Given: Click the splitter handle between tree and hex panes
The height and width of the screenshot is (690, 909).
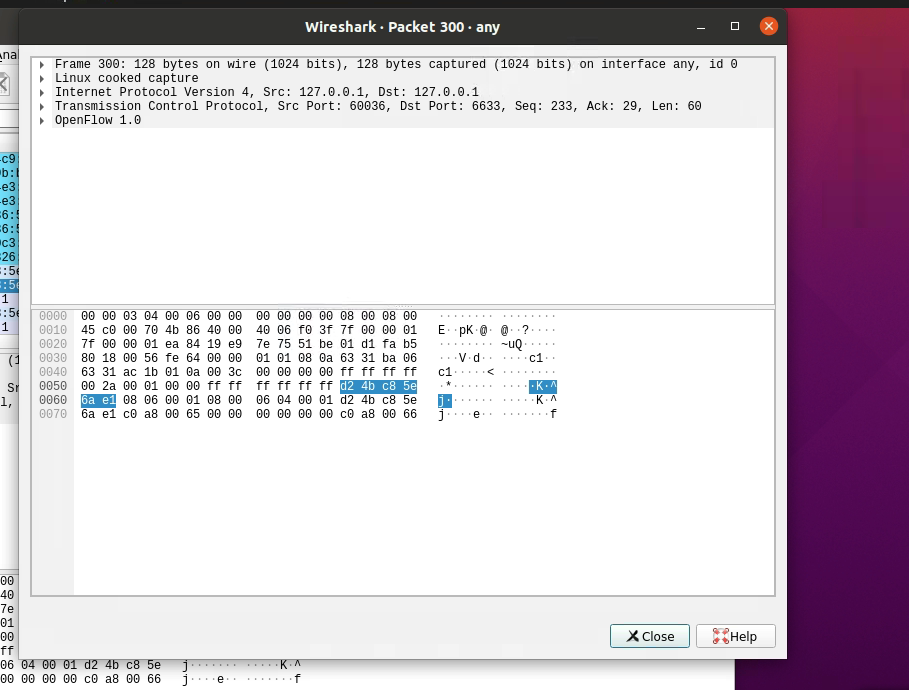Looking at the screenshot, I should tap(403, 306).
